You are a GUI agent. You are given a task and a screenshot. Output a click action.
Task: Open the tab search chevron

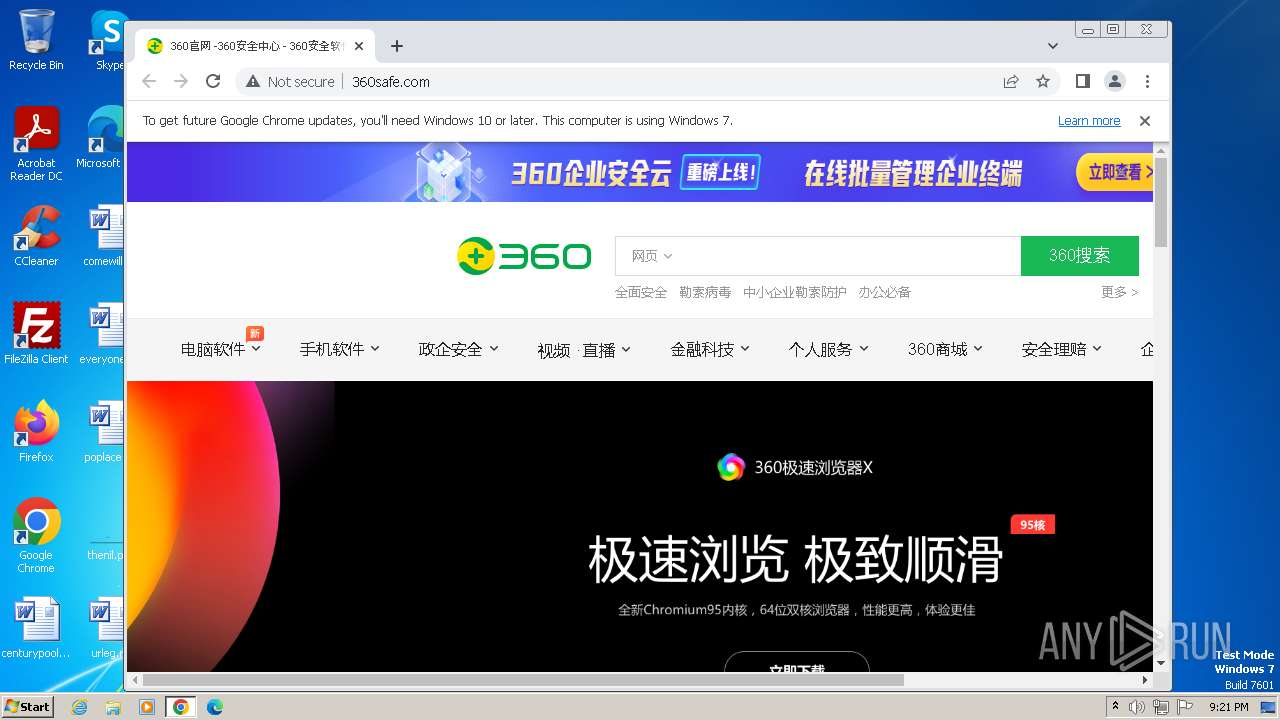pos(1052,46)
